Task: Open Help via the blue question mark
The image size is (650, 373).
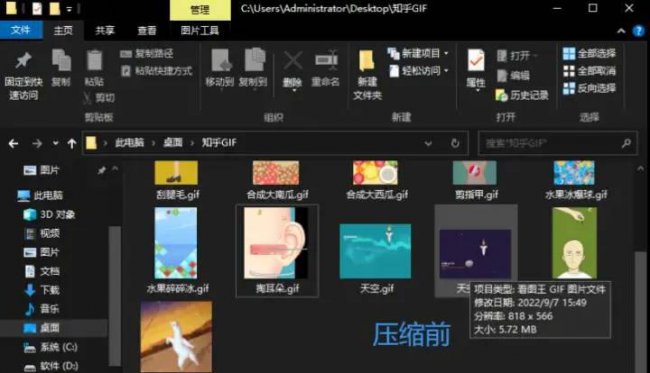Action: [639, 31]
